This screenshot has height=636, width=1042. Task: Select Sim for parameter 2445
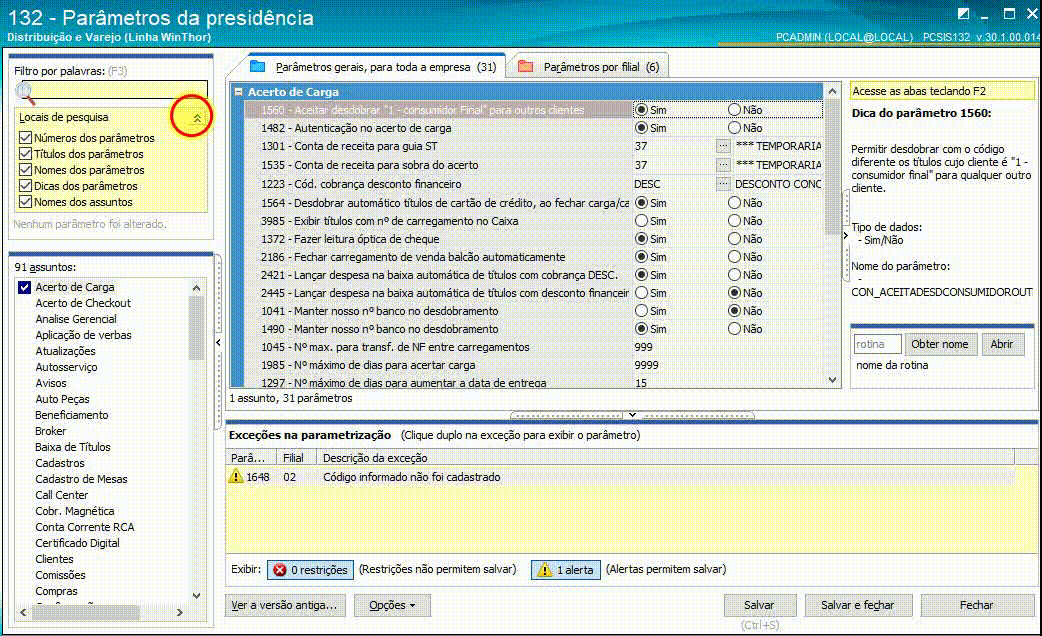click(x=641, y=293)
